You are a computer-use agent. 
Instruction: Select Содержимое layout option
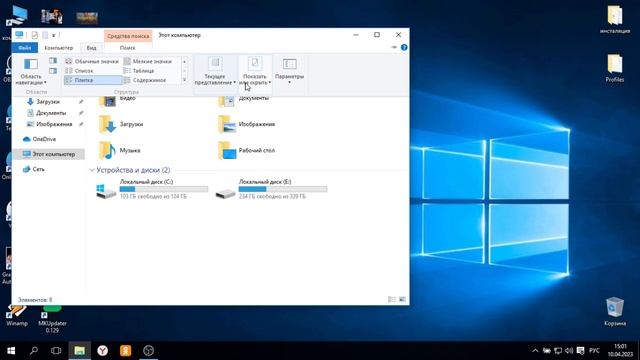(148, 80)
